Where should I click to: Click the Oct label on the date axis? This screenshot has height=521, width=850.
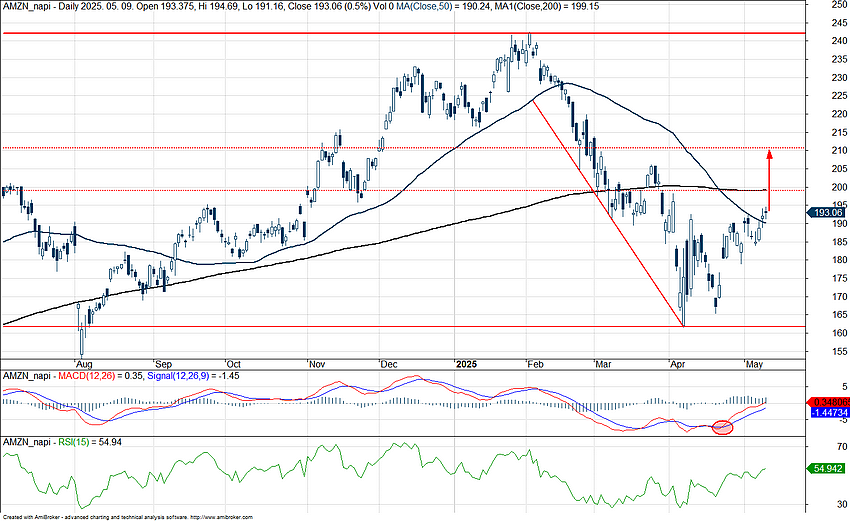point(234,364)
